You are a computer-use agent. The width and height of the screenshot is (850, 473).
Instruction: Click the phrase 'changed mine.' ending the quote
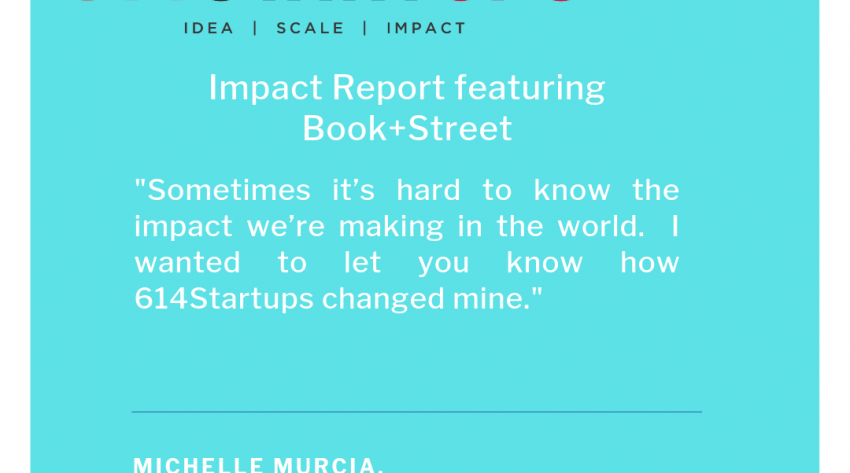[438, 298]
